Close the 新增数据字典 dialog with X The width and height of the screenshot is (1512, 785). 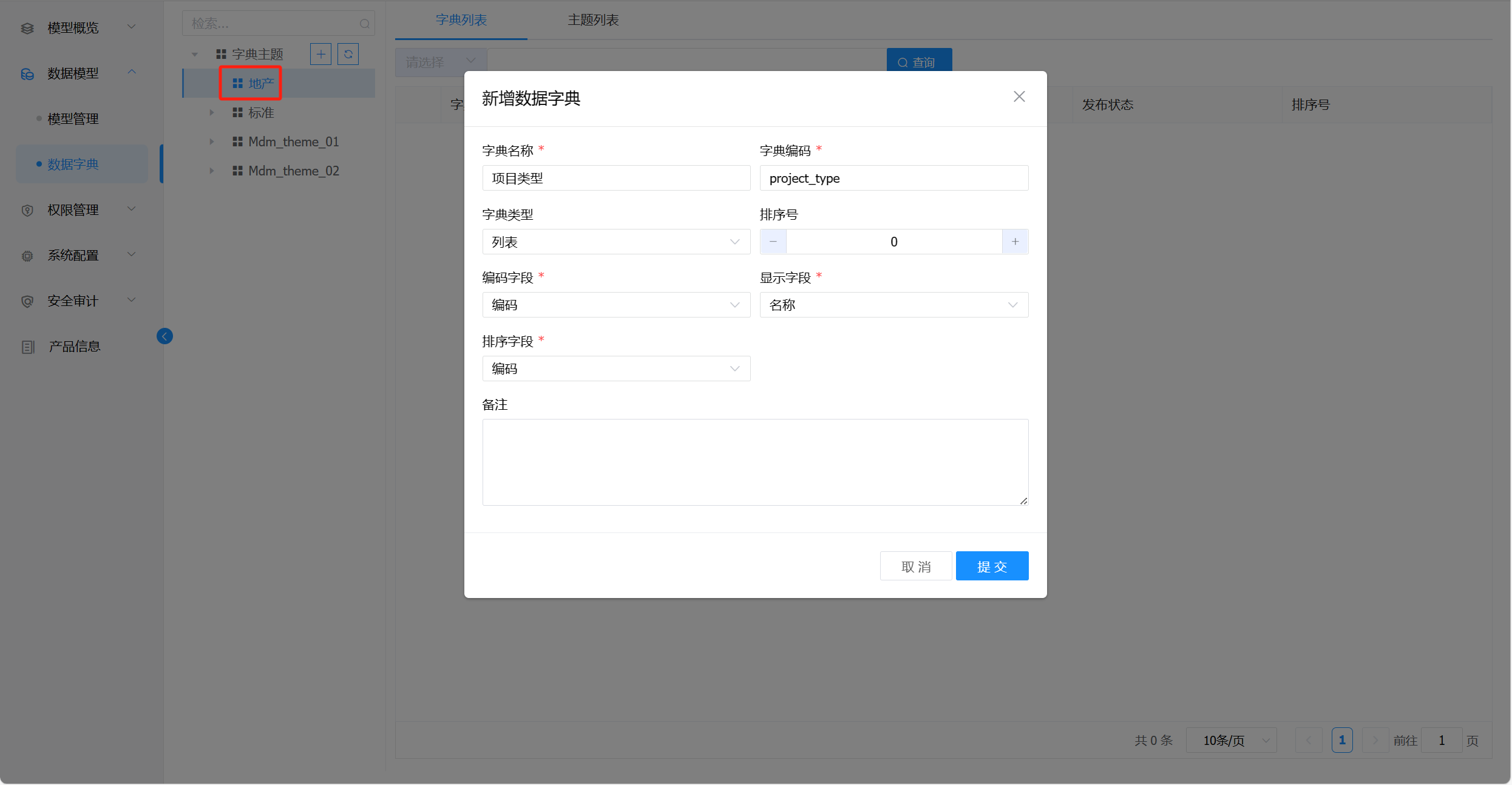[1019, 97]
